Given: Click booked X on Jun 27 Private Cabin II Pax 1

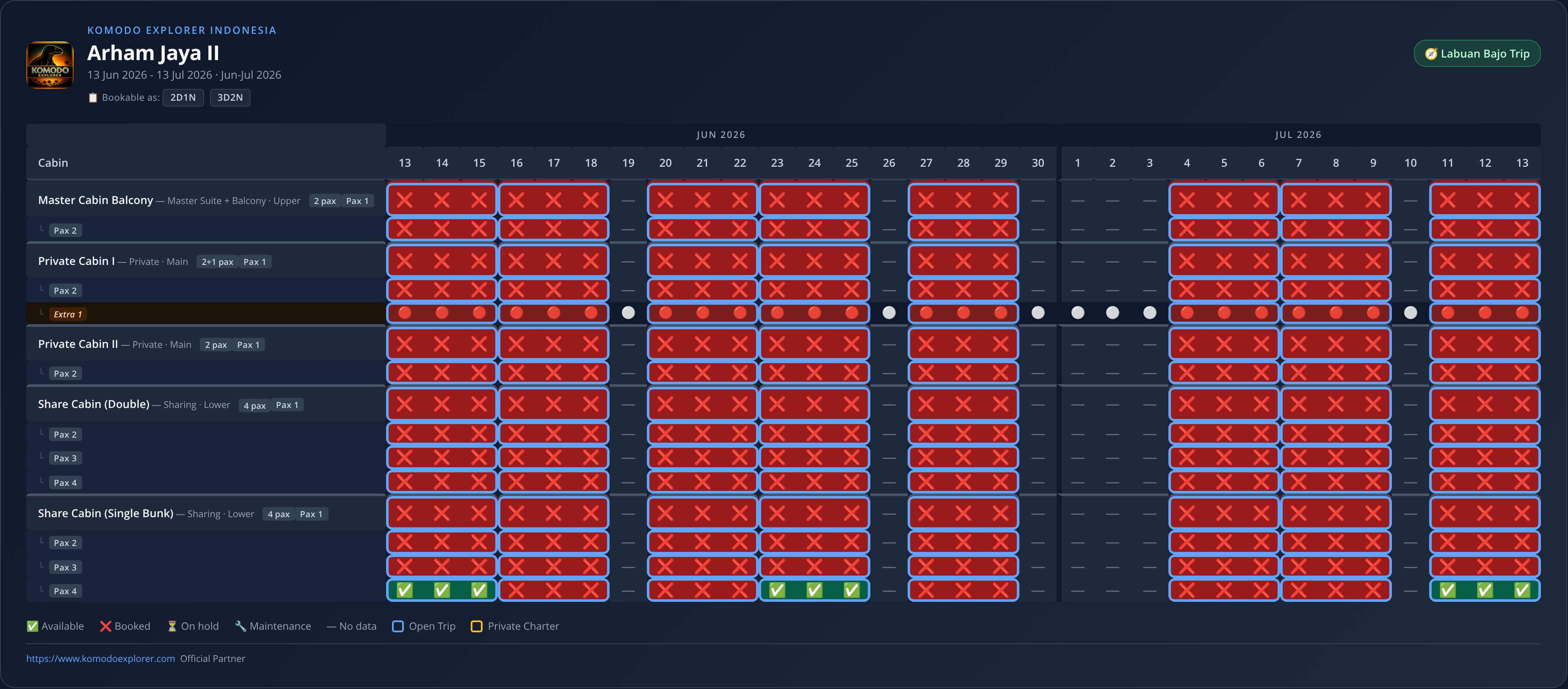Looking at the screenshot, I should (926, 344).
